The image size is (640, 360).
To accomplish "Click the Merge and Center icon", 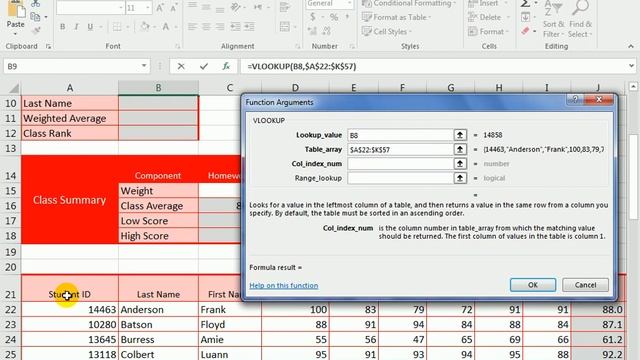I will point(285,27).
